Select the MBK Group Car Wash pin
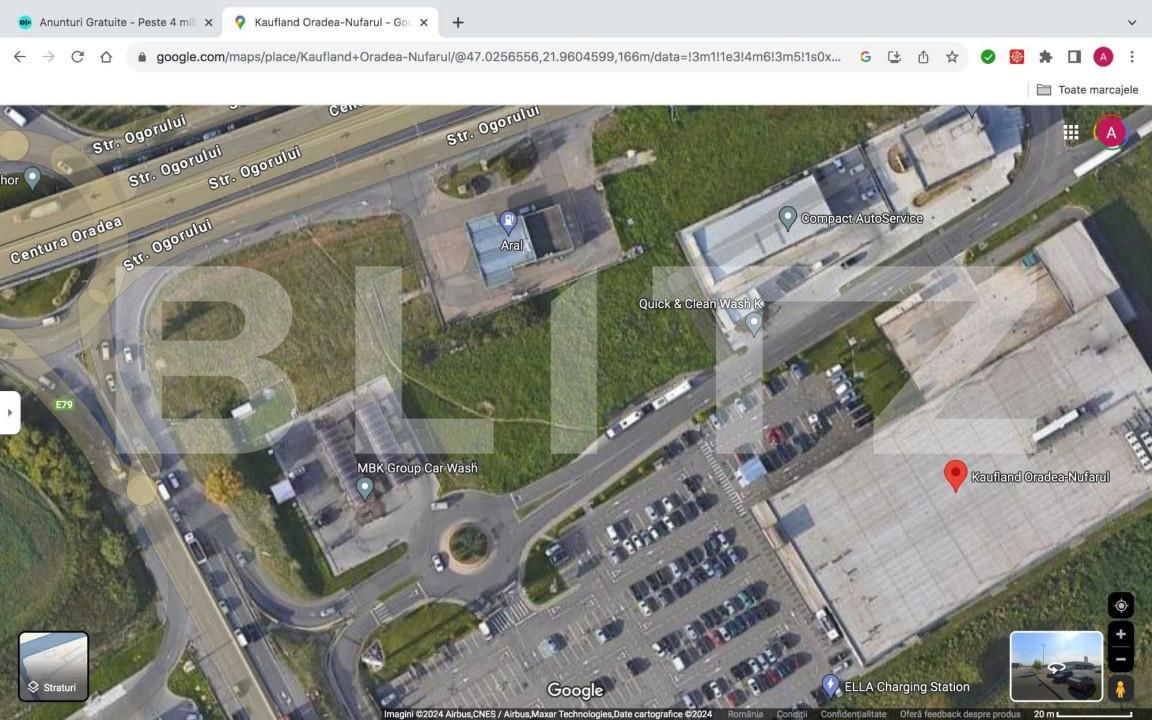This screenshot has width=1152, height=720. (364, 488)
